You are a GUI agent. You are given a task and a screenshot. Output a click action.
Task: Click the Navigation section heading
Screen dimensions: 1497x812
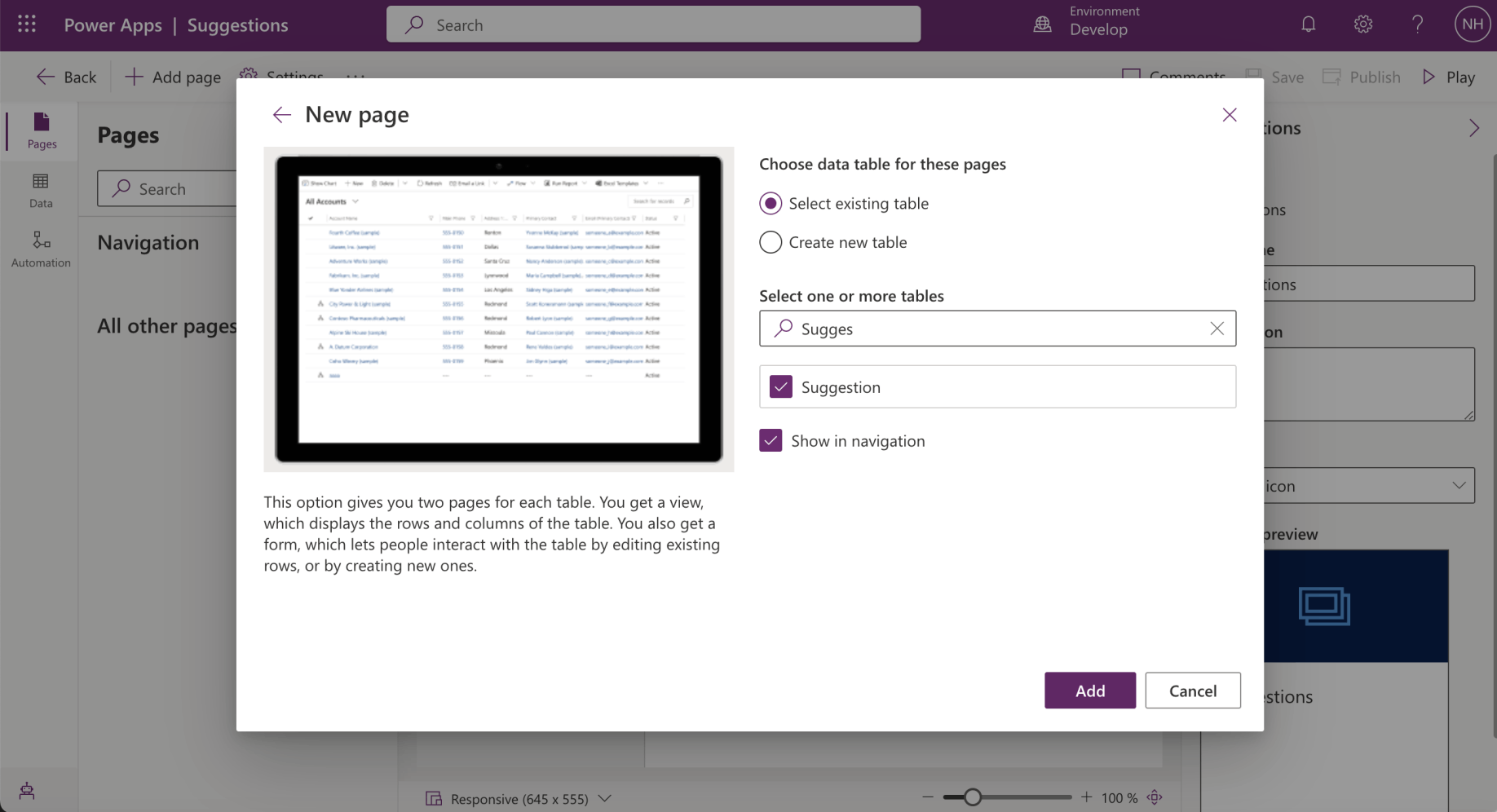(x=148, y=242)
